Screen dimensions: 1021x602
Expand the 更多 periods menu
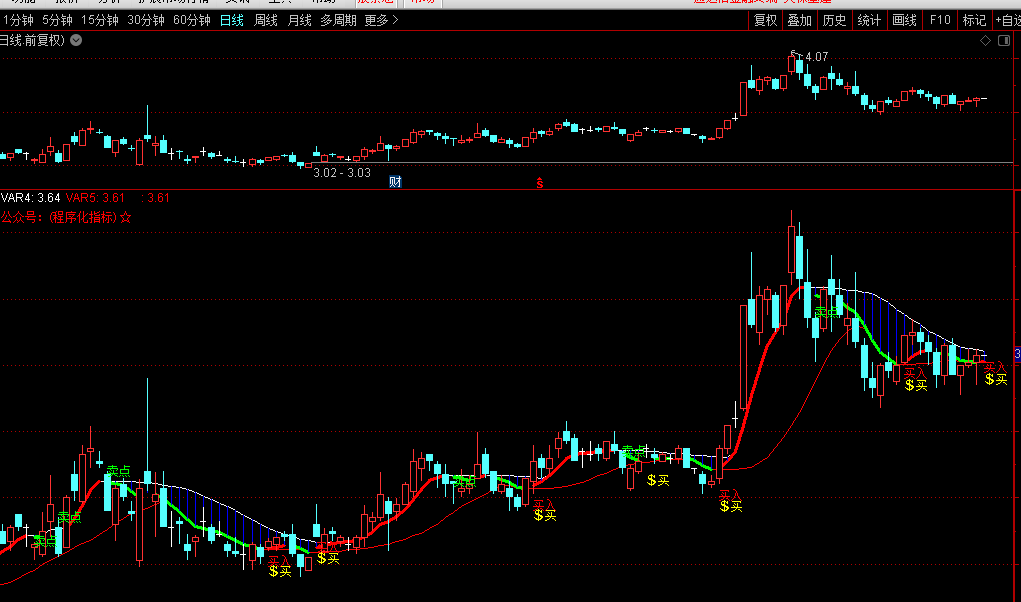381,20
